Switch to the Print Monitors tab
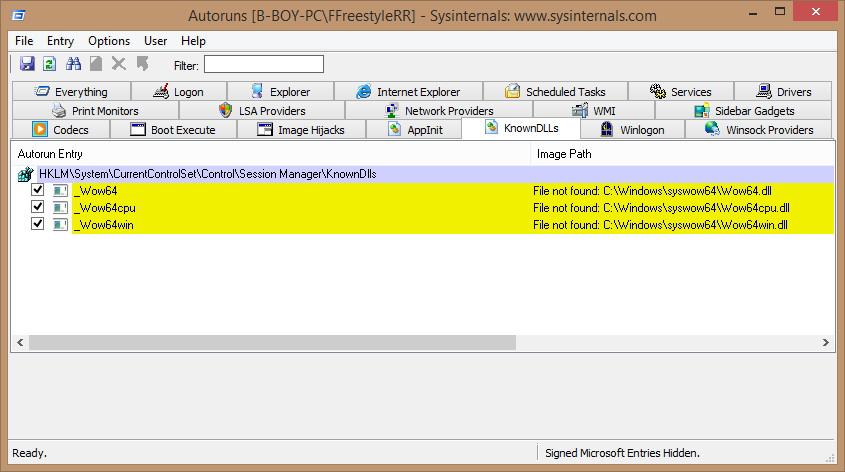845x472 pixels. tap(95, 111)
